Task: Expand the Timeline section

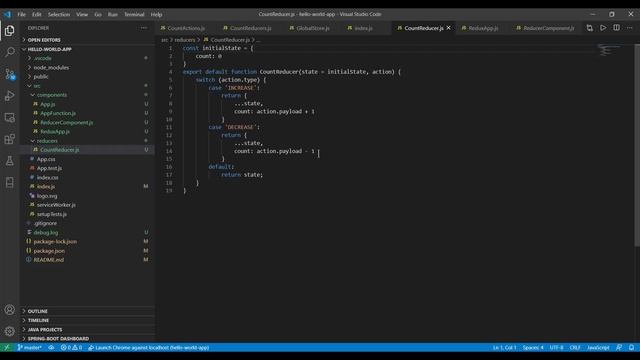Action: point(38,320)
